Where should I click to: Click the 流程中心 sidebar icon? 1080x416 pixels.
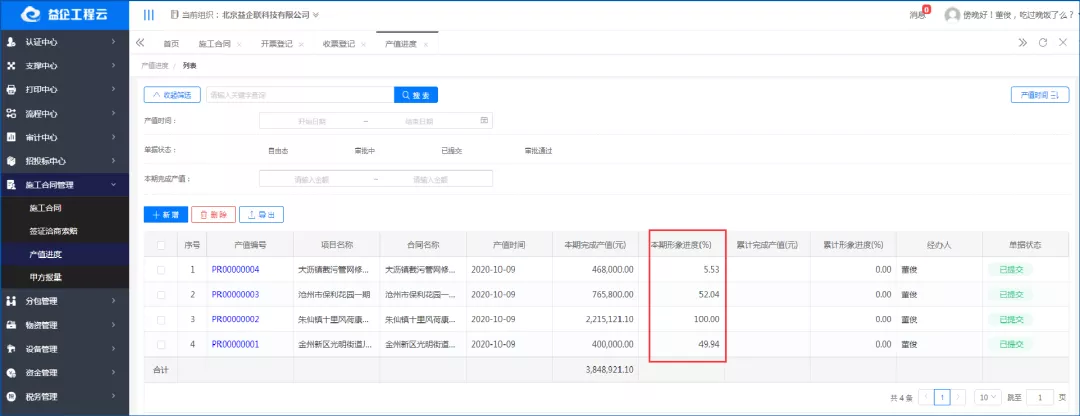(11, 114)
